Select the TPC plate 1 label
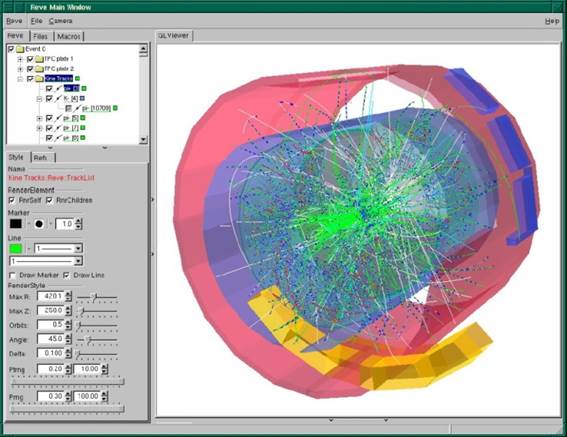 [59, 59]
